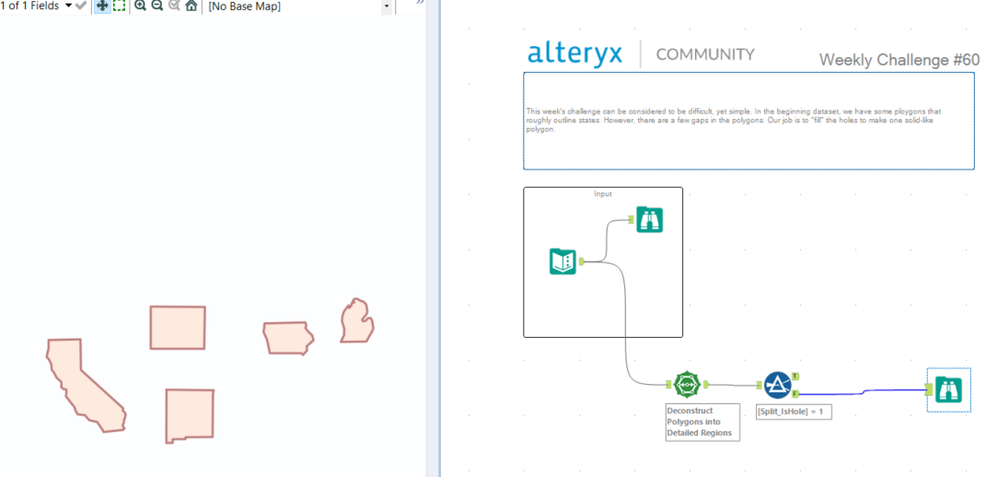Viewport: 998px width, 477px height.
Task: Click the 'Deconstruct Polygons into Detailed Regions' annotation
Action: 703,422
